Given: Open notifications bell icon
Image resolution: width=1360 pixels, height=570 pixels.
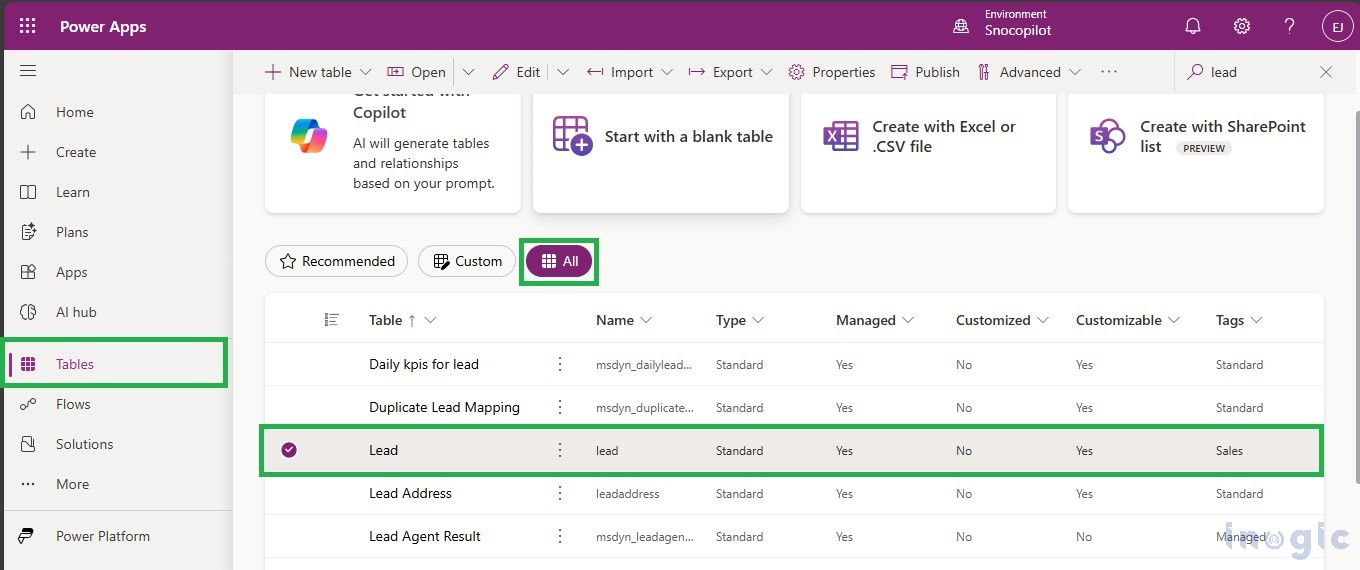Looking at the screenshot, I should click(x=1193, y=26).
